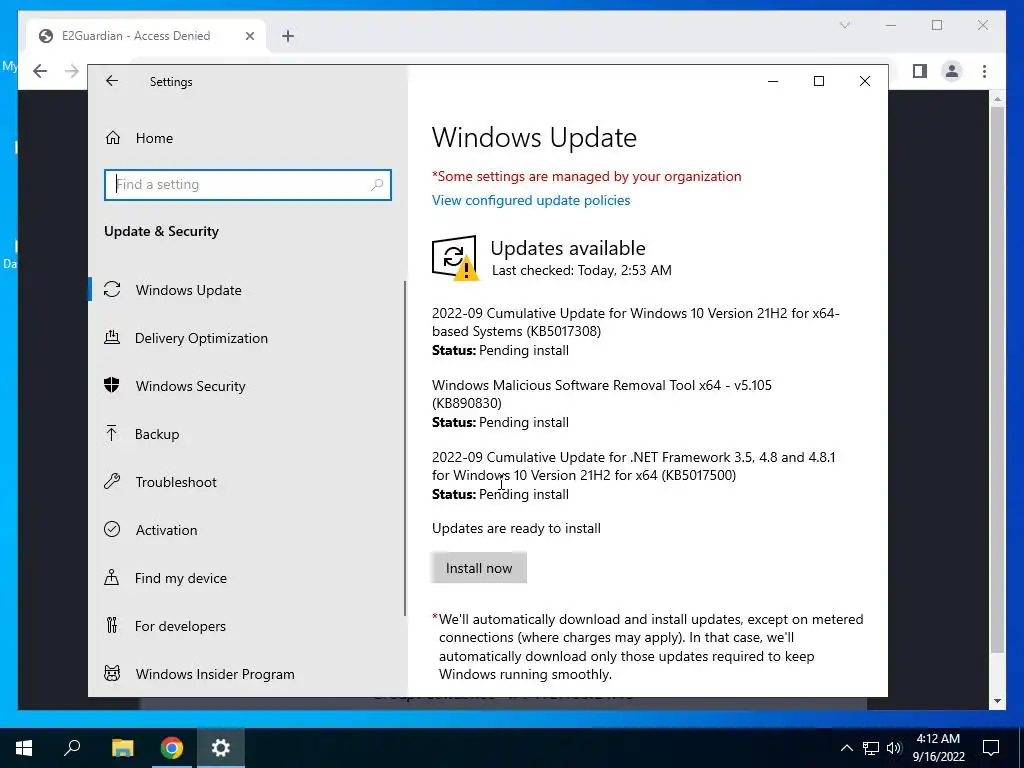Show hidden system tray icons
This screenshot has height=768, width=1024.
[846, 748]
